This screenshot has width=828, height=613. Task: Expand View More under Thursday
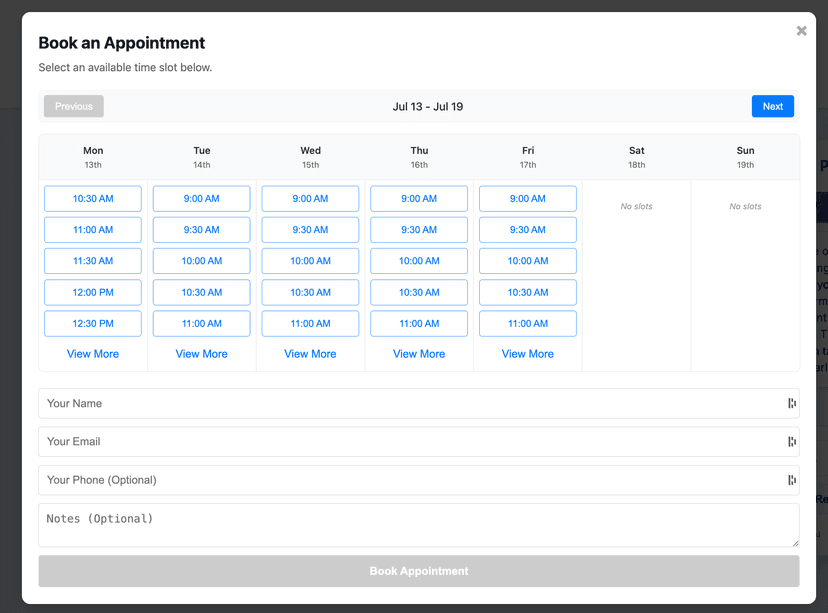(419, 354)
